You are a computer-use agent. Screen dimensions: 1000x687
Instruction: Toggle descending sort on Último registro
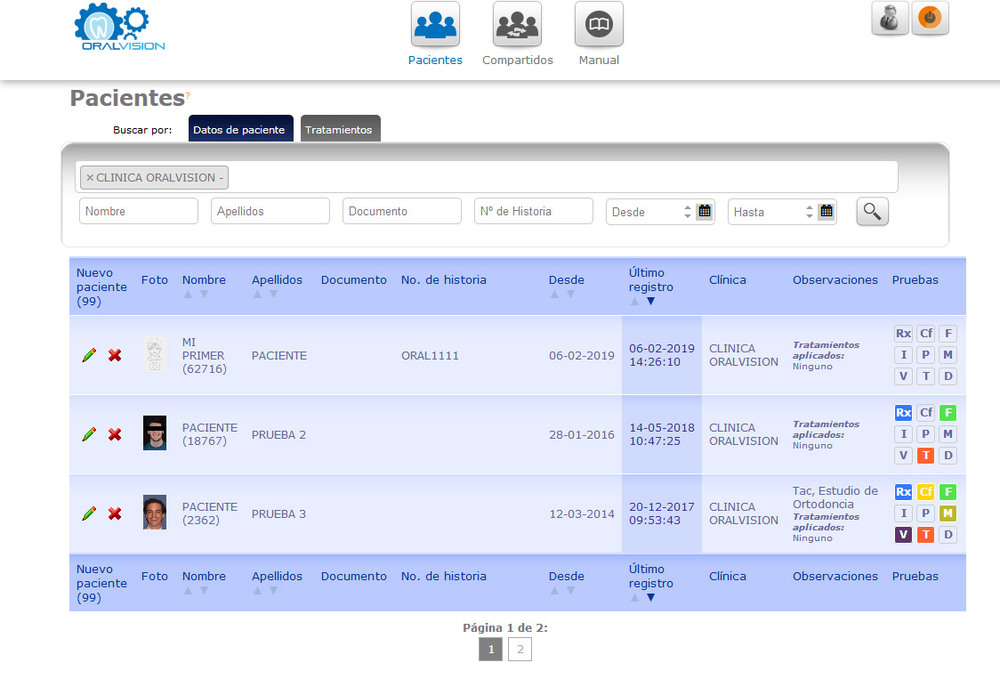coord(650,300)
